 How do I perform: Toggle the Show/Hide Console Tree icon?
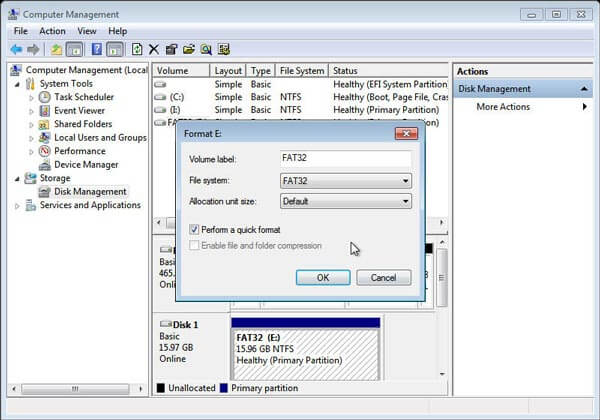[74, 49]
